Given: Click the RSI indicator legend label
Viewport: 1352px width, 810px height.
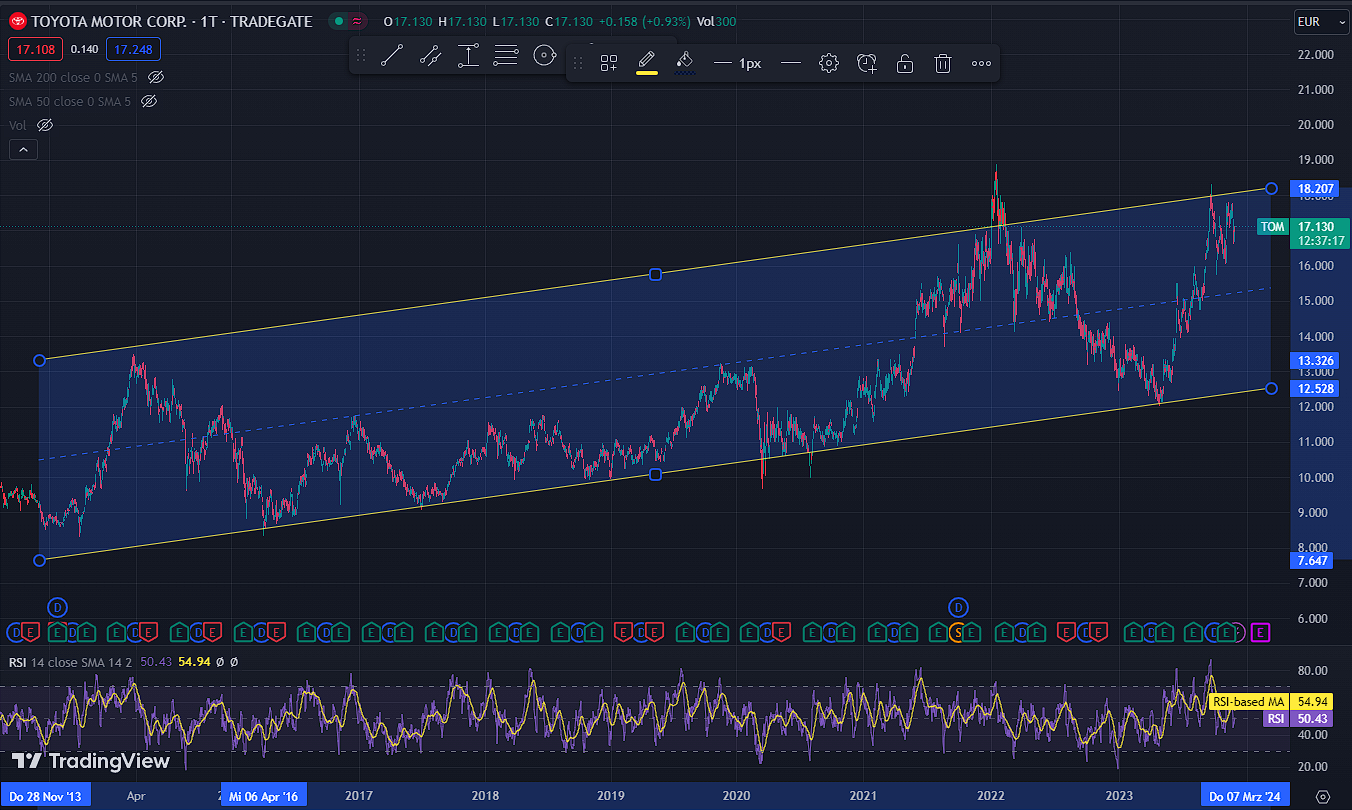Looking at the screenshot, I should 17,662.
